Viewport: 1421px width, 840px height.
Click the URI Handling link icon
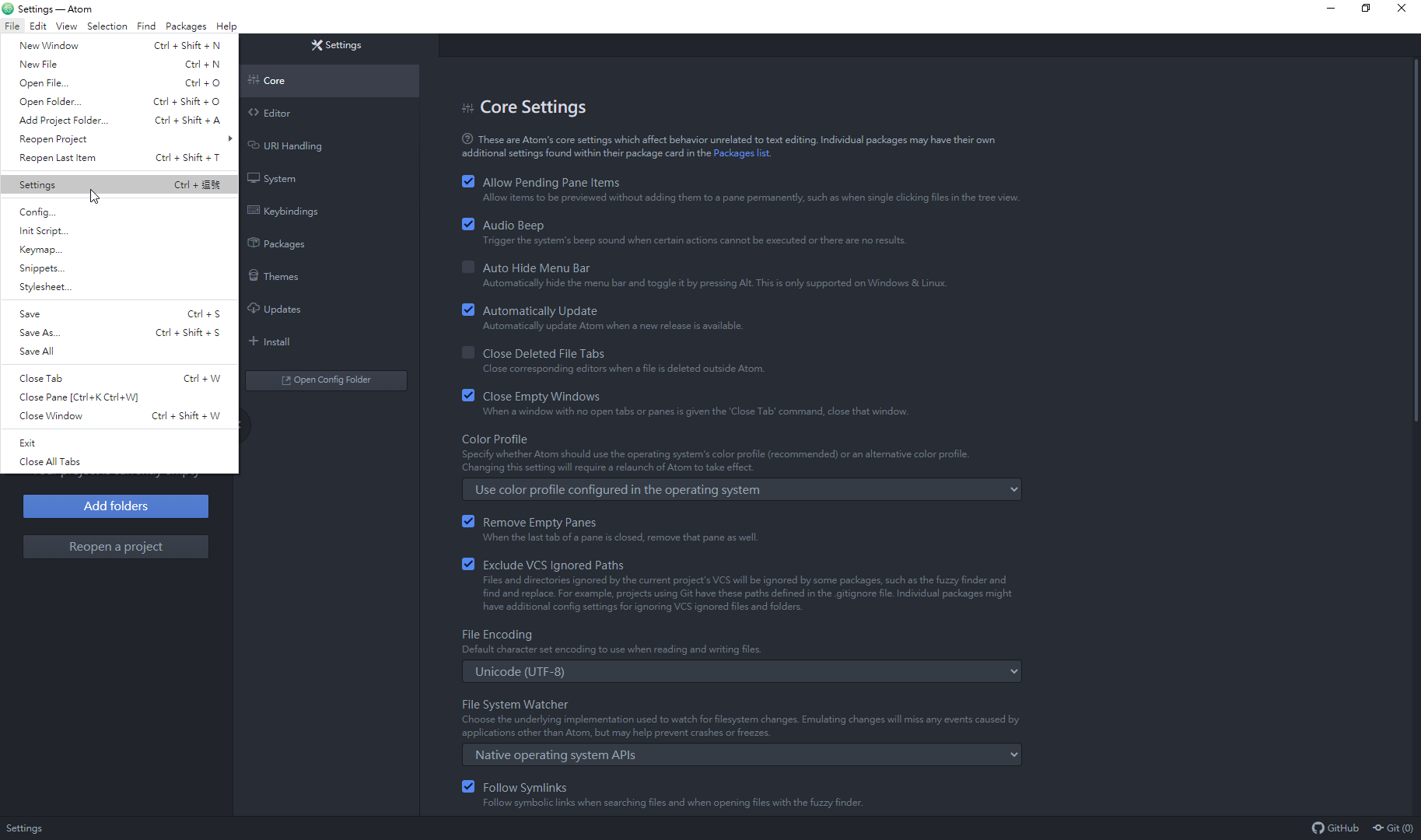click(254, 145)
